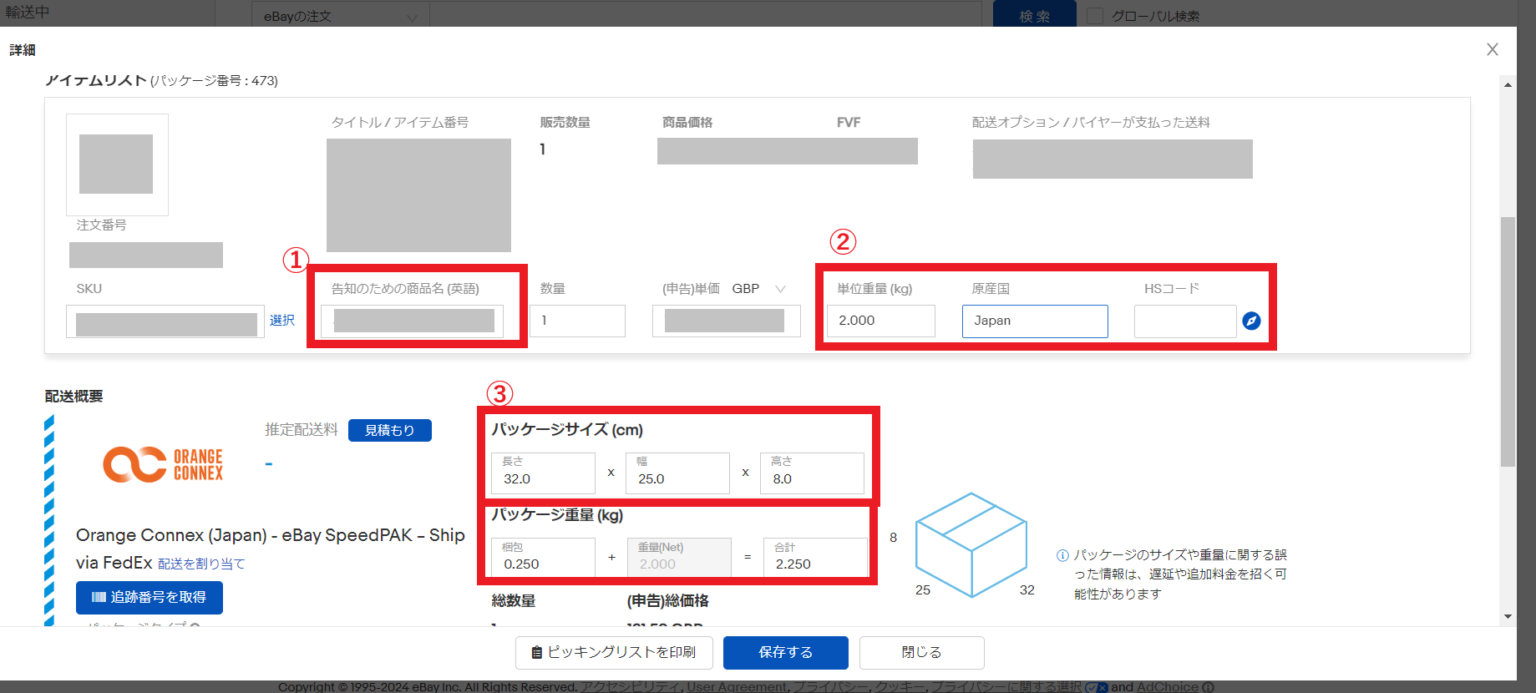The image size is (1536, 693).
Task: Click the Orange Connex carrier logo
Action: [162, 464]
